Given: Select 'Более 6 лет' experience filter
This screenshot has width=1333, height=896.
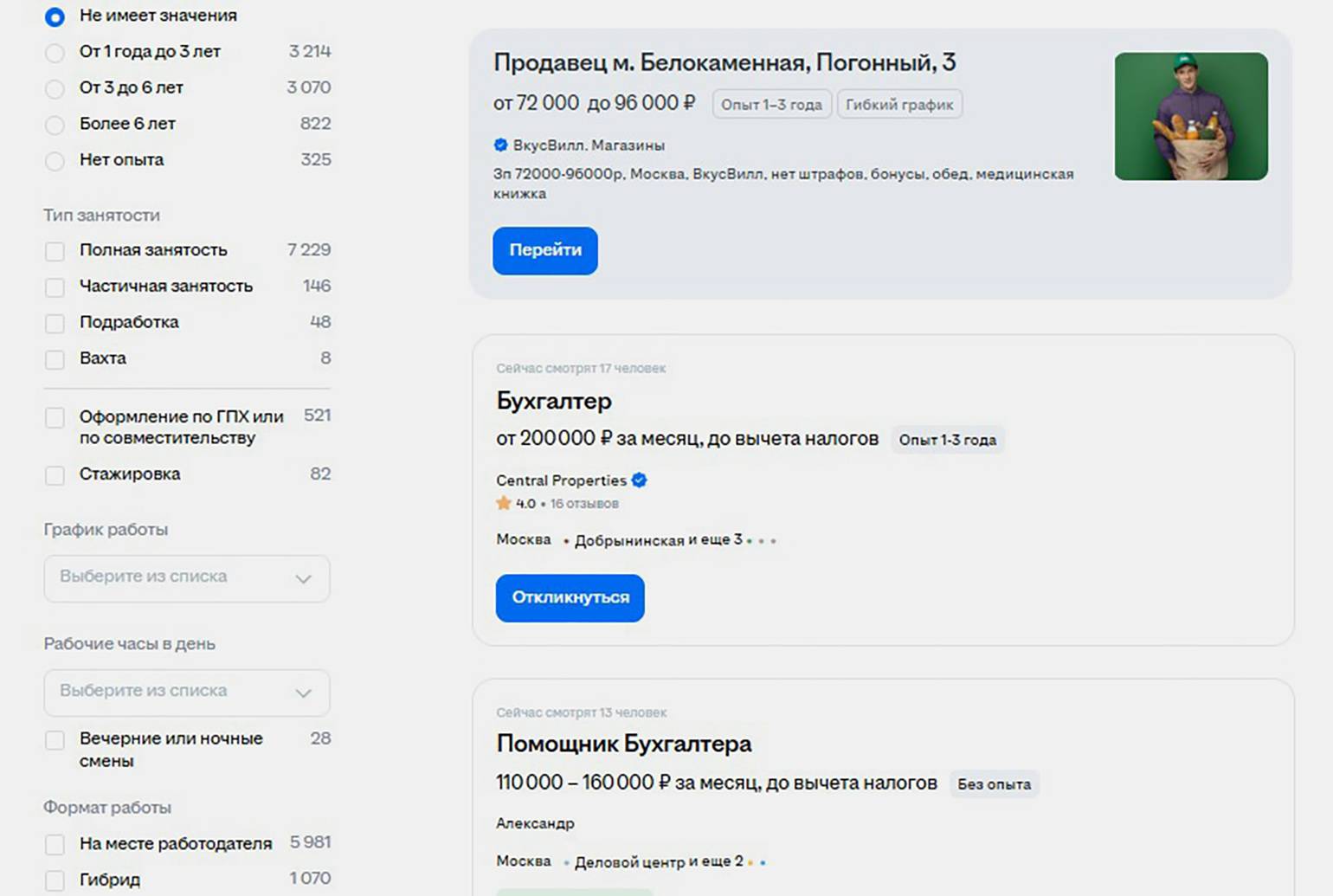Looking at the screenshot, I should (x=55, y=125).
